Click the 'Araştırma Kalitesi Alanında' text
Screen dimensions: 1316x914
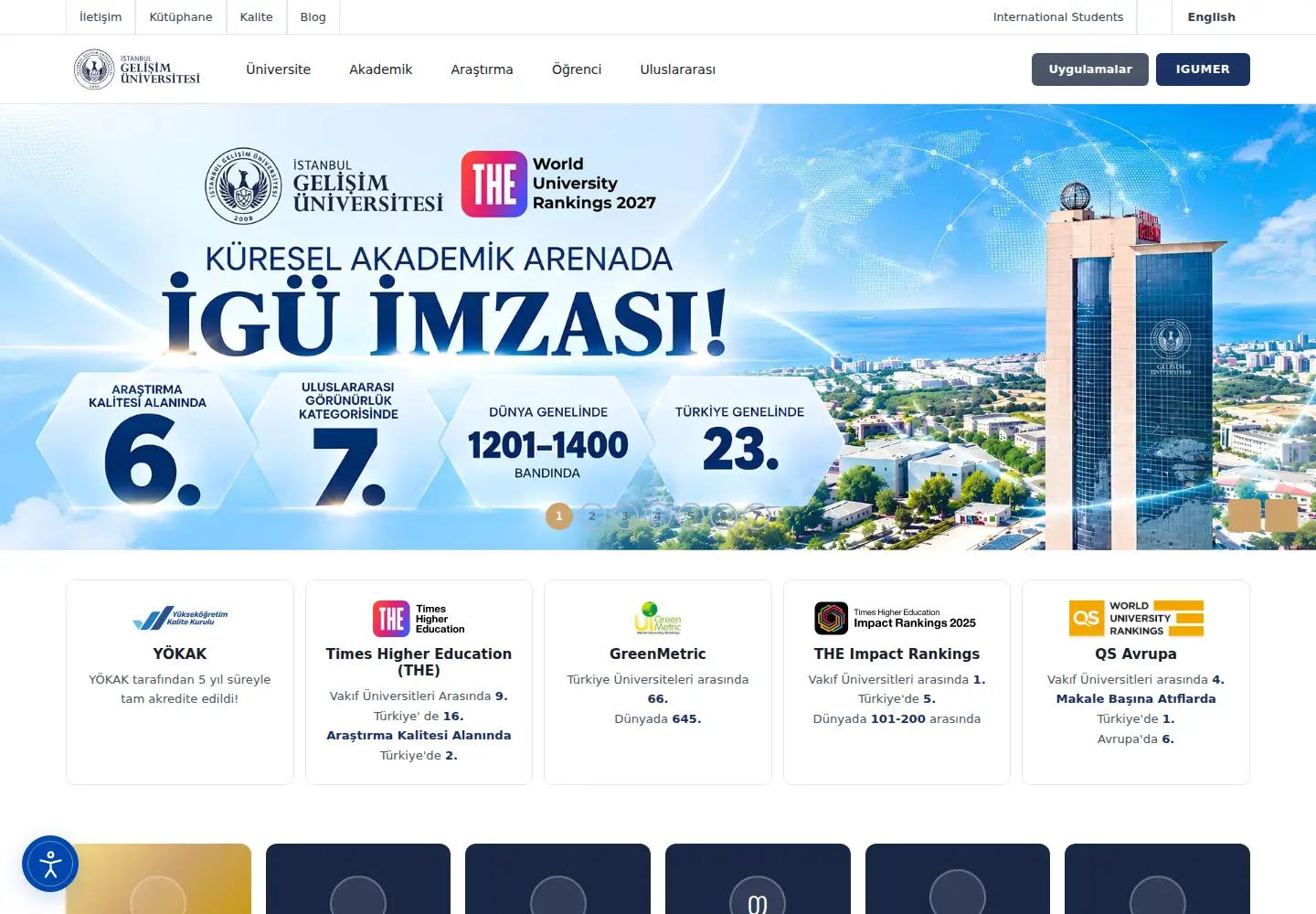(419, 735)
